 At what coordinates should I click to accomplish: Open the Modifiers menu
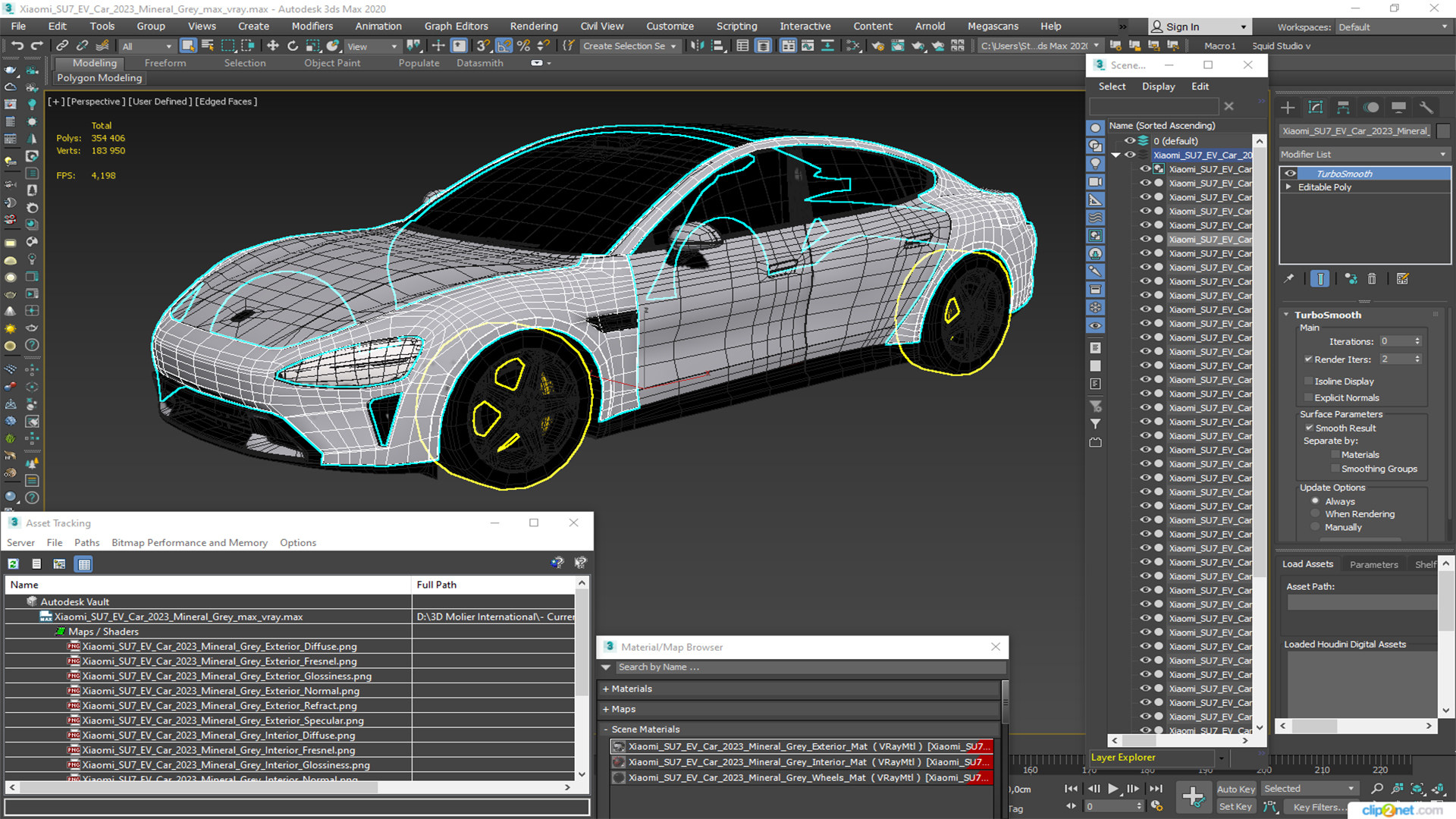point(312,26)
